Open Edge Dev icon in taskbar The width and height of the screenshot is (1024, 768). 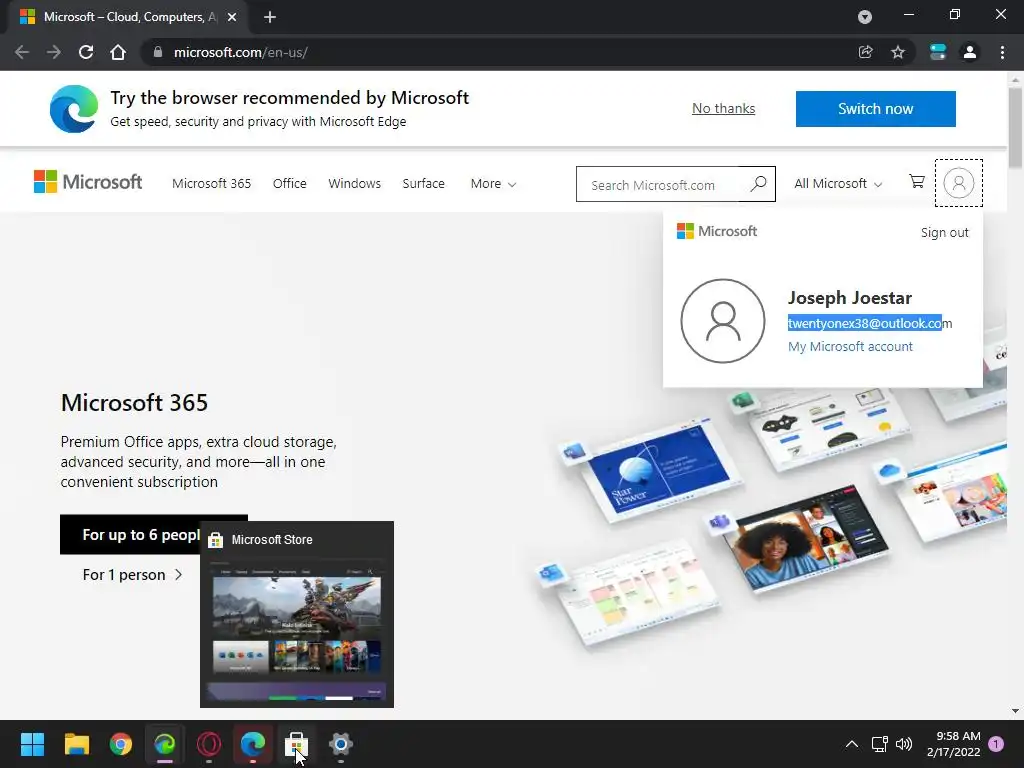[x=165, y=744]
